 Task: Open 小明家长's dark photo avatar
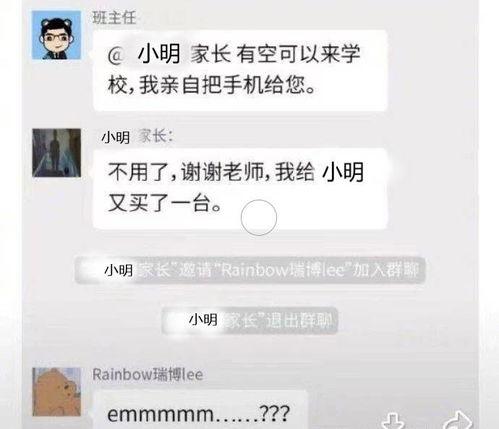pyautogui.click(x=56, y=153)
